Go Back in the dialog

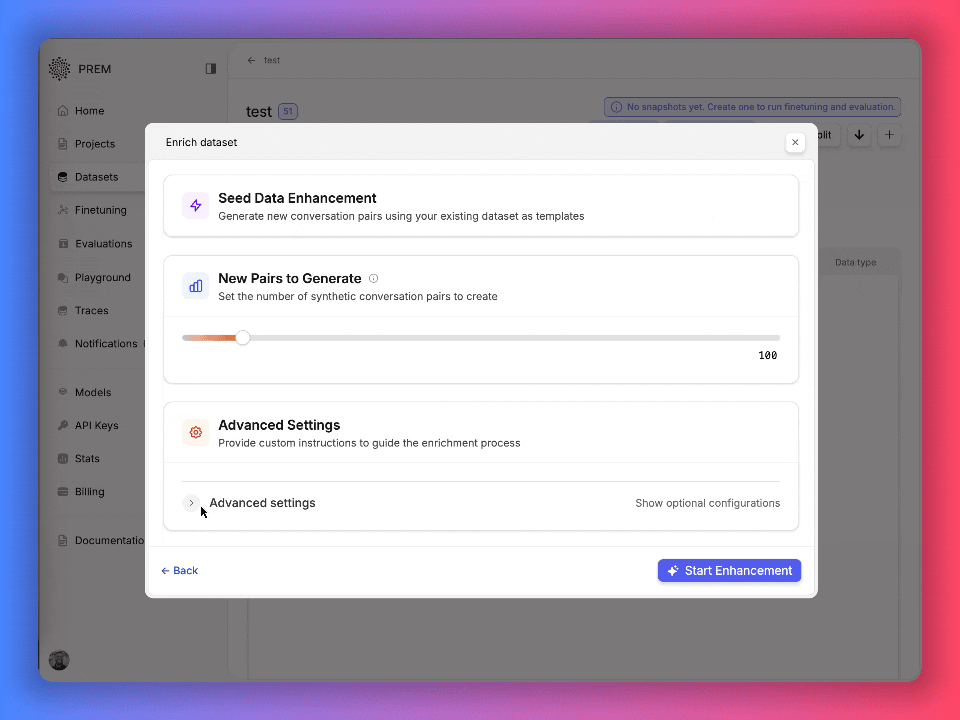pyautogui.click(x=179, y=571)
